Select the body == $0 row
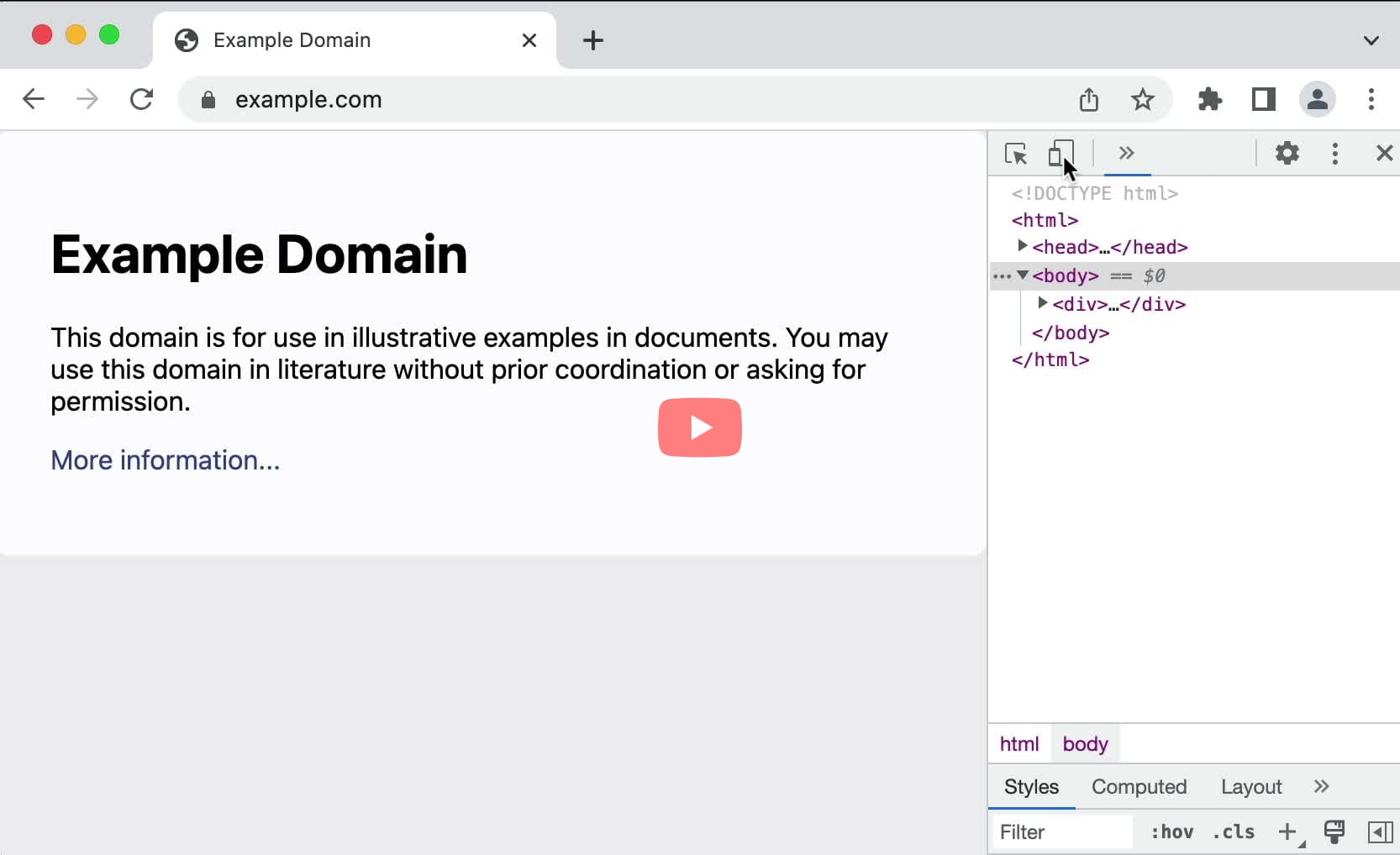This screenshot has height=855, width=1400. [x=1194, y=275]
